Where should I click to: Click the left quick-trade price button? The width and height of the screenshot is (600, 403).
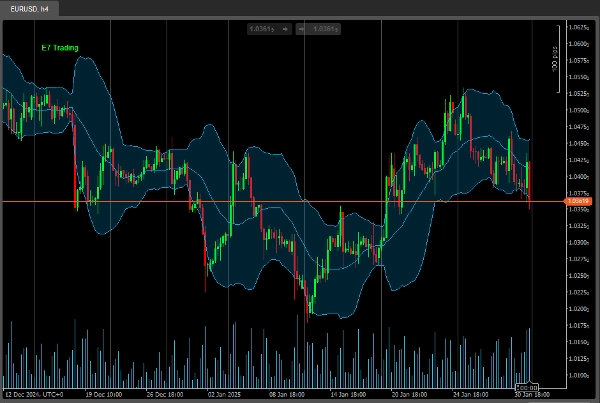[269, 29]
